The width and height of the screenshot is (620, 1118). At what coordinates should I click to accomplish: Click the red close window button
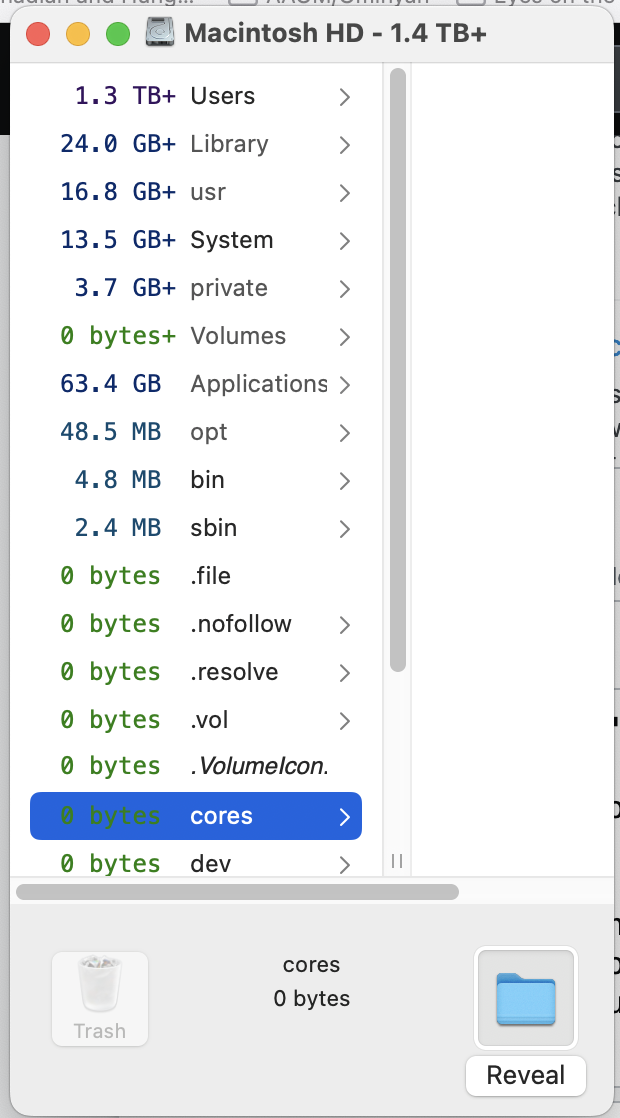click(38, 34)
